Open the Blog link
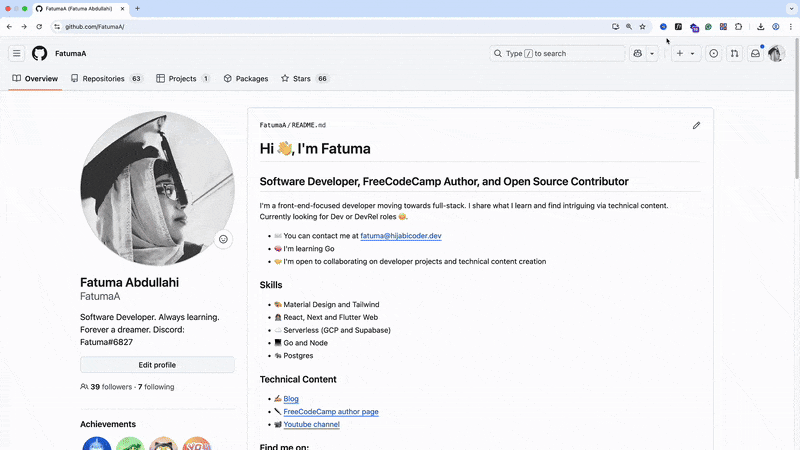800x450 pixels. click(x=291, y=399)
